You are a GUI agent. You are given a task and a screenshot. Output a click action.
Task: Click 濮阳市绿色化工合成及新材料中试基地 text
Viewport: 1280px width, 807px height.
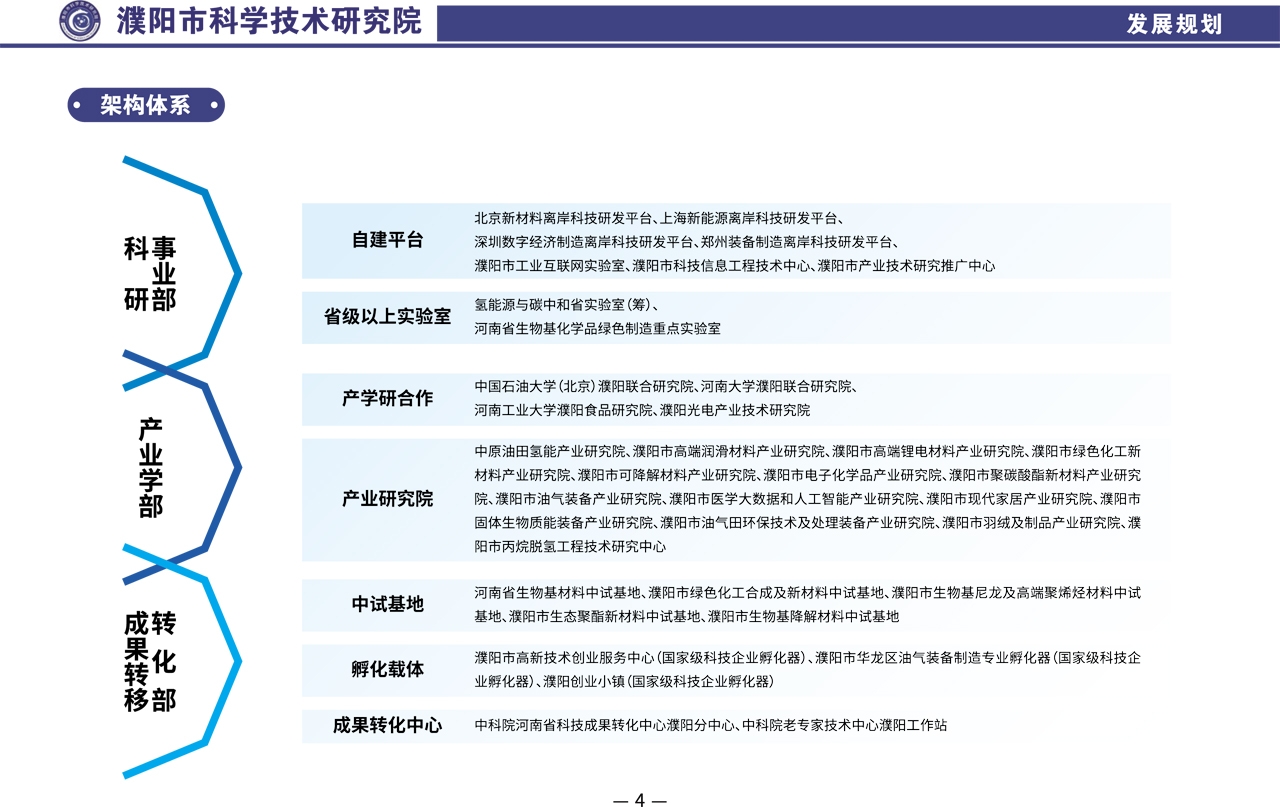coord(766,593)
